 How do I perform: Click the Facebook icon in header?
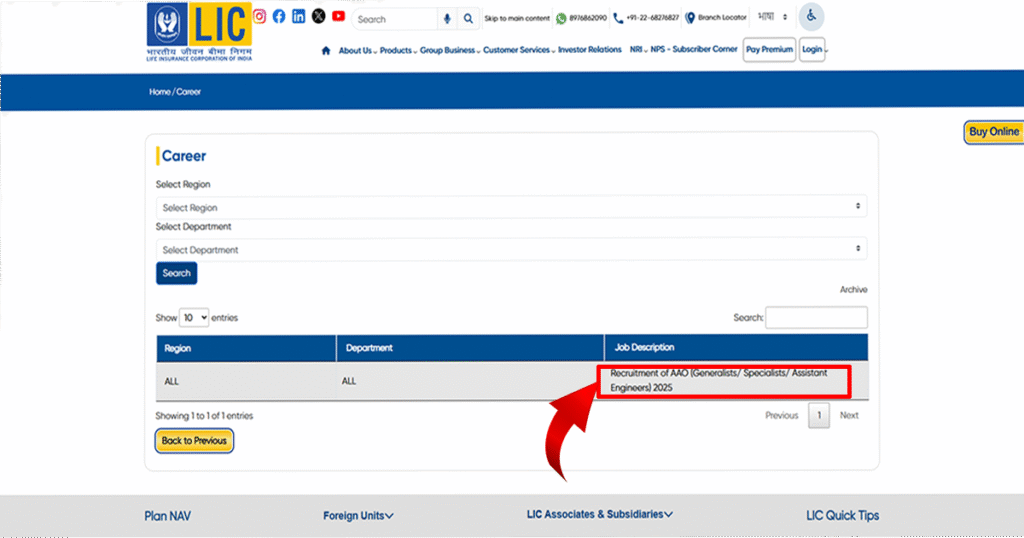(x=279, y=16)
